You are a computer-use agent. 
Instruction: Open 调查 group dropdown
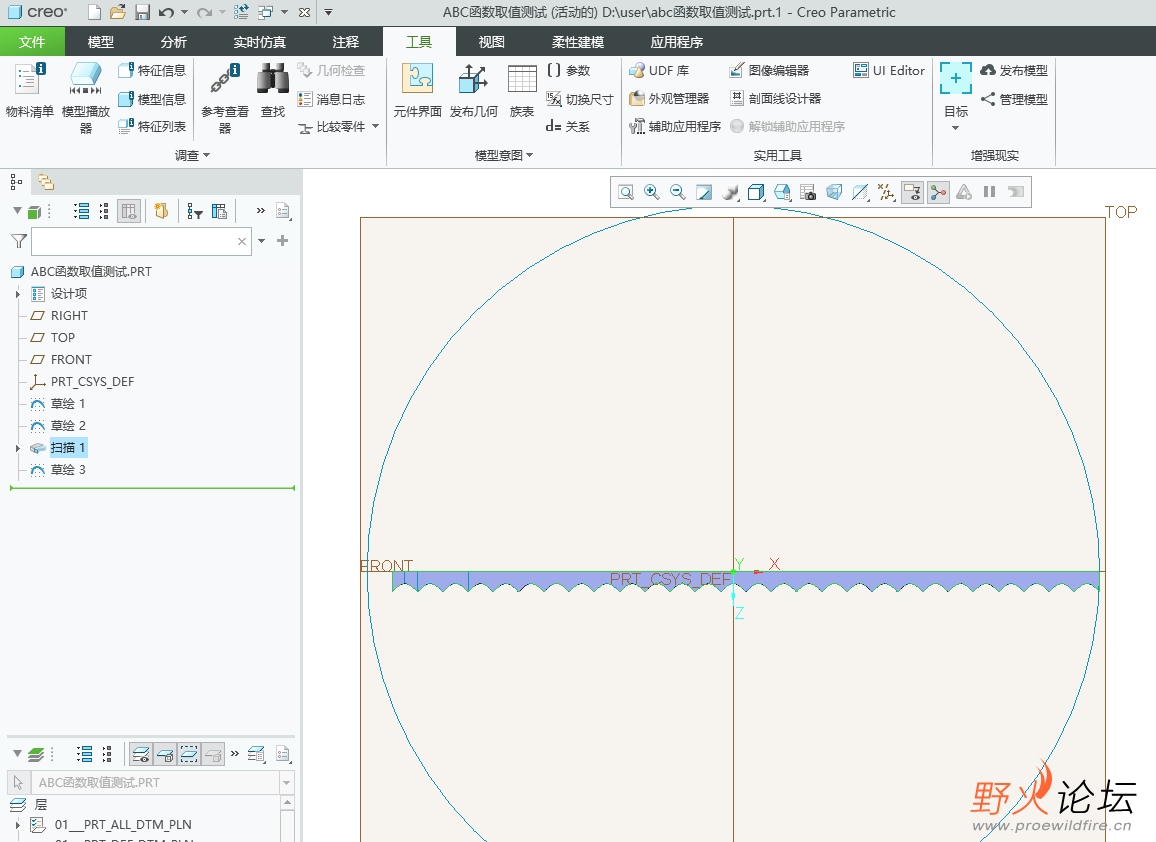pos(192,156)
